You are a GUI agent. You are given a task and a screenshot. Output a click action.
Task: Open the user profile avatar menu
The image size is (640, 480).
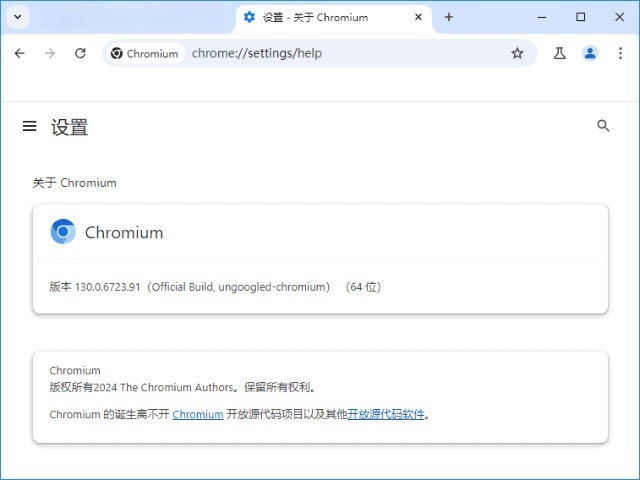pyautogui.click(x=590, y=53)
